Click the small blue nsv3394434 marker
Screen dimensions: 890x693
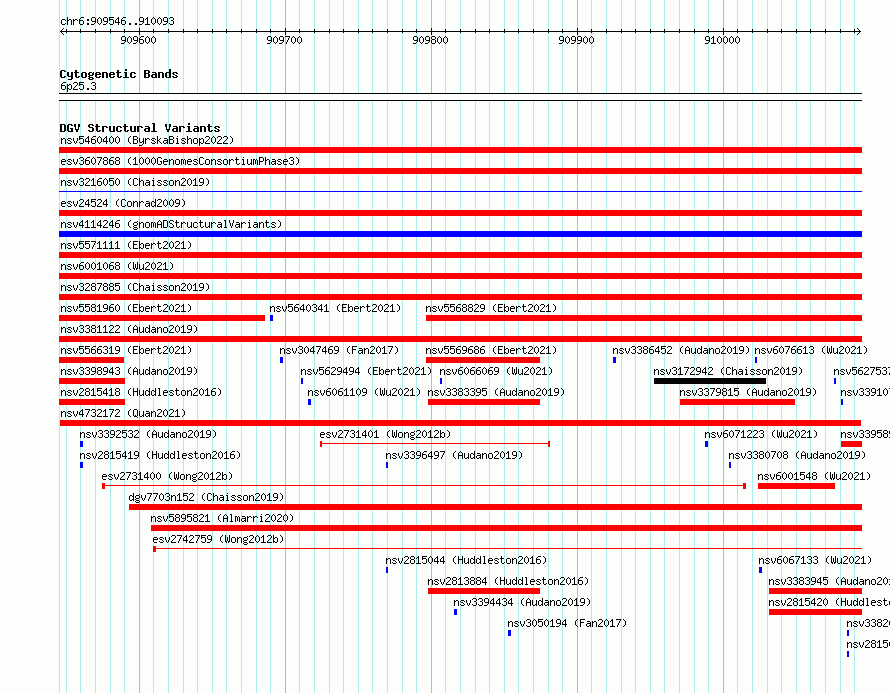click(x=456, y=612)
